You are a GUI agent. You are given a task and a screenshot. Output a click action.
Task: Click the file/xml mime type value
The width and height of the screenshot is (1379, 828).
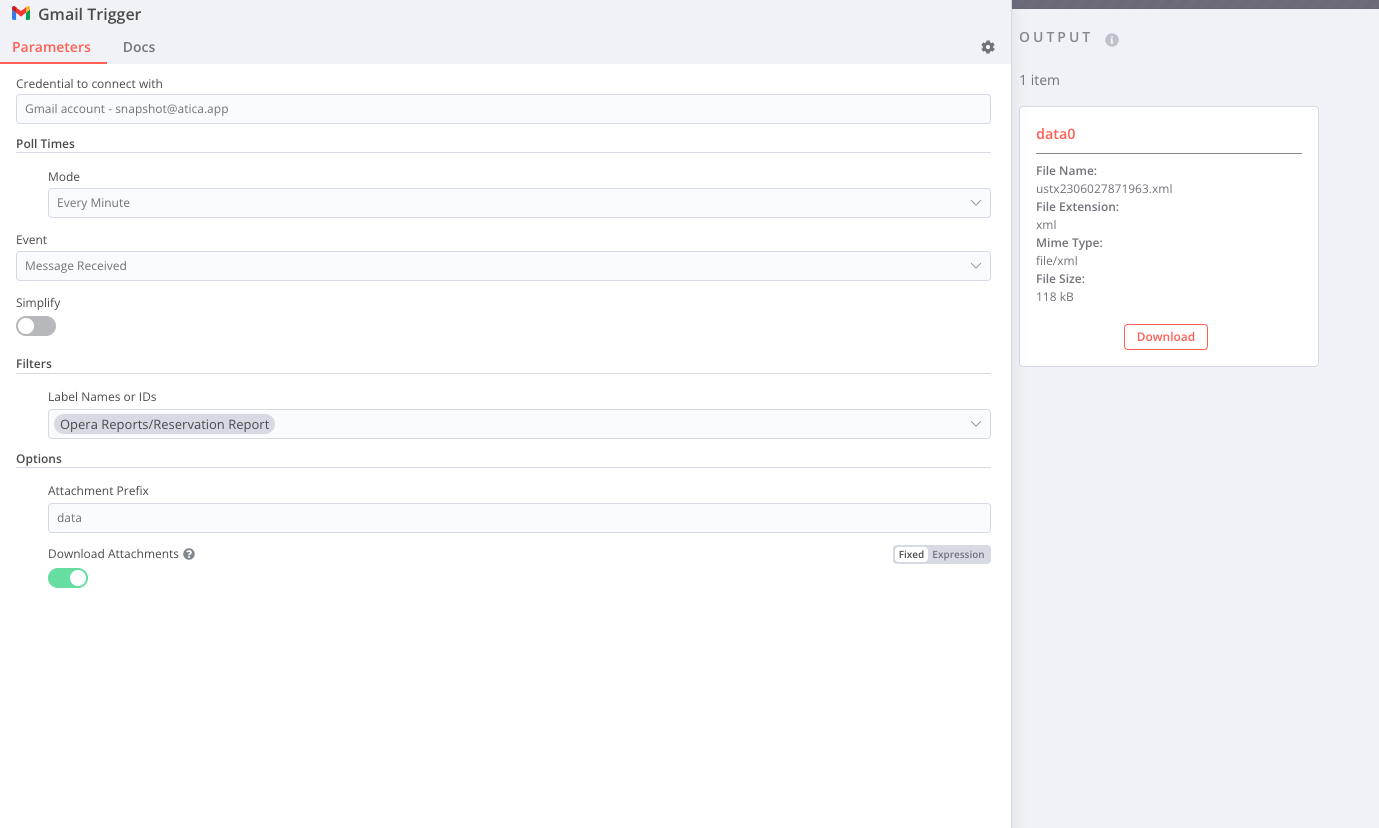pos(1057,261)
